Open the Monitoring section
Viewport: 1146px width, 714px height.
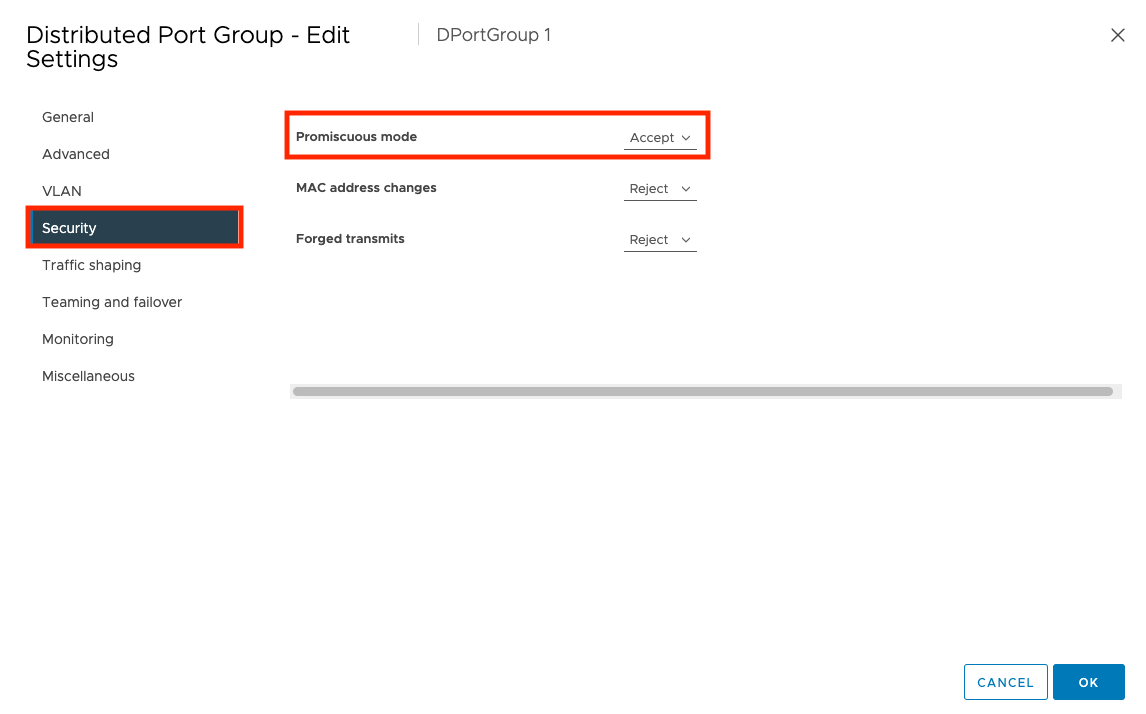click(x=77, y=339)
